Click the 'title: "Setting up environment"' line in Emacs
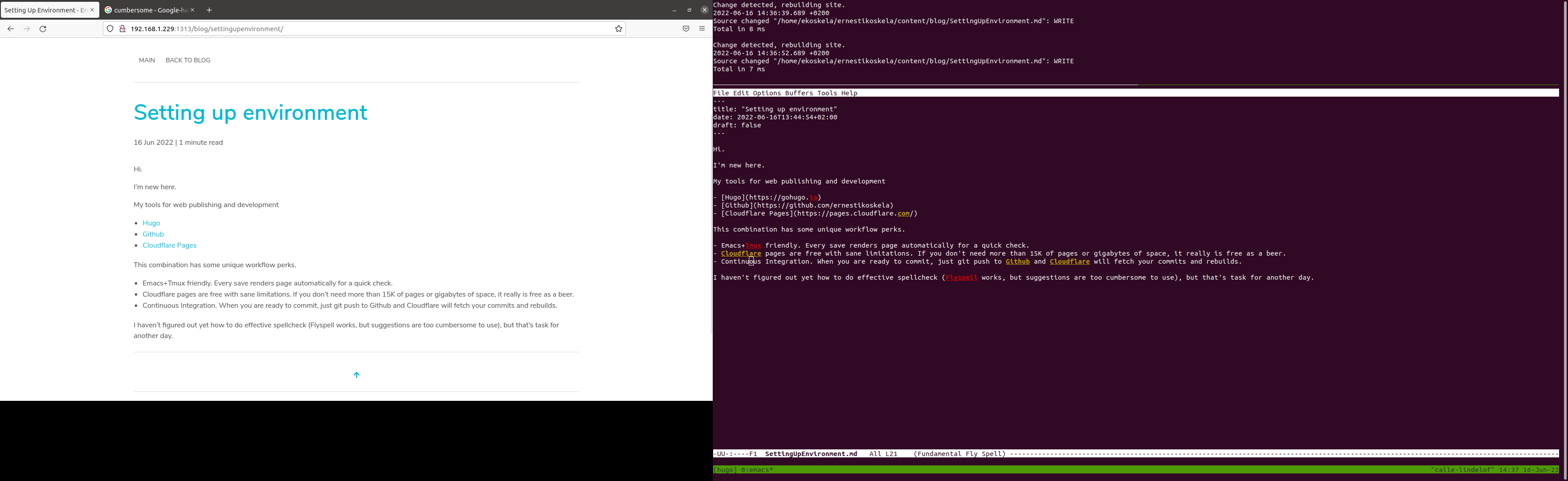This screenshot has width=1568, height=481. [776, 110]
